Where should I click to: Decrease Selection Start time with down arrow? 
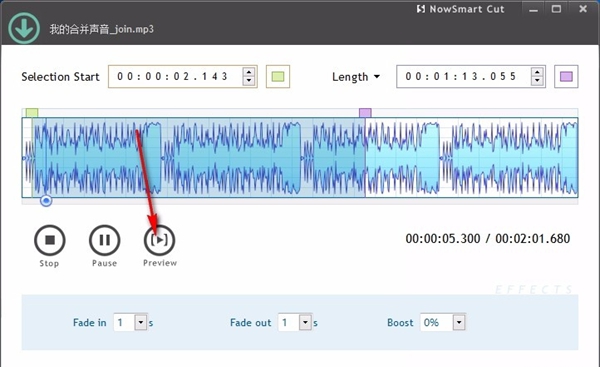pos(249,80)
